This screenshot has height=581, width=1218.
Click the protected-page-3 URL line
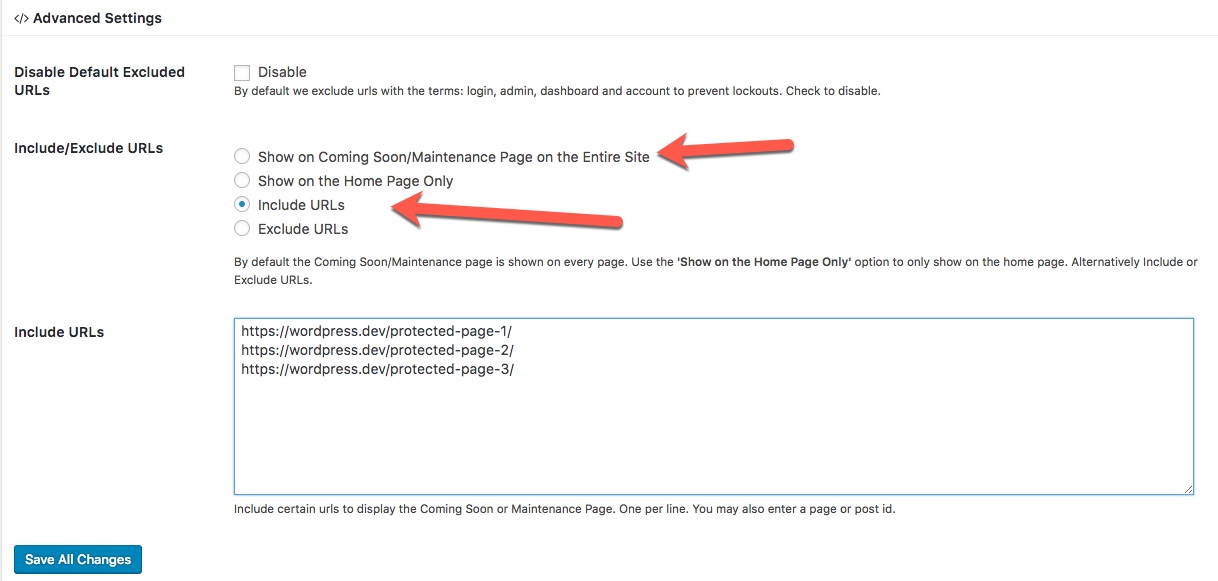(377, 369)
